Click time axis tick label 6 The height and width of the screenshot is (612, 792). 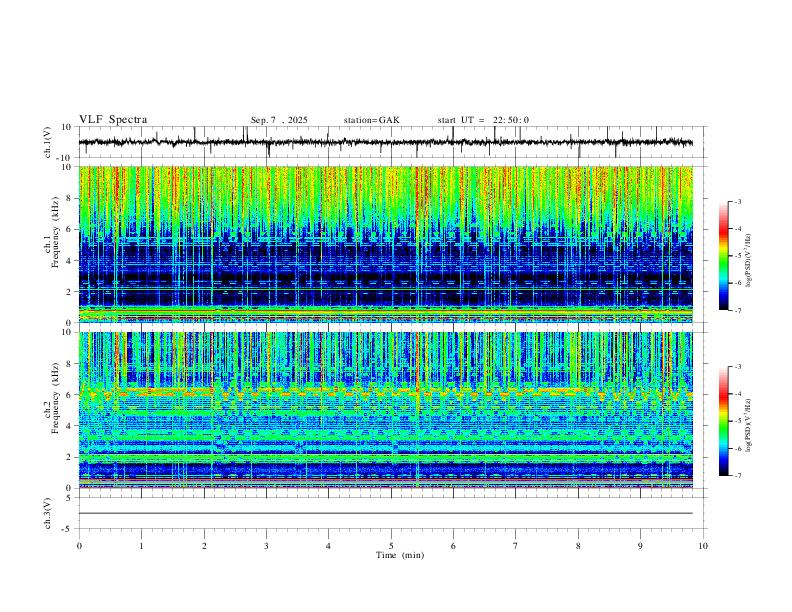(453, 546)
